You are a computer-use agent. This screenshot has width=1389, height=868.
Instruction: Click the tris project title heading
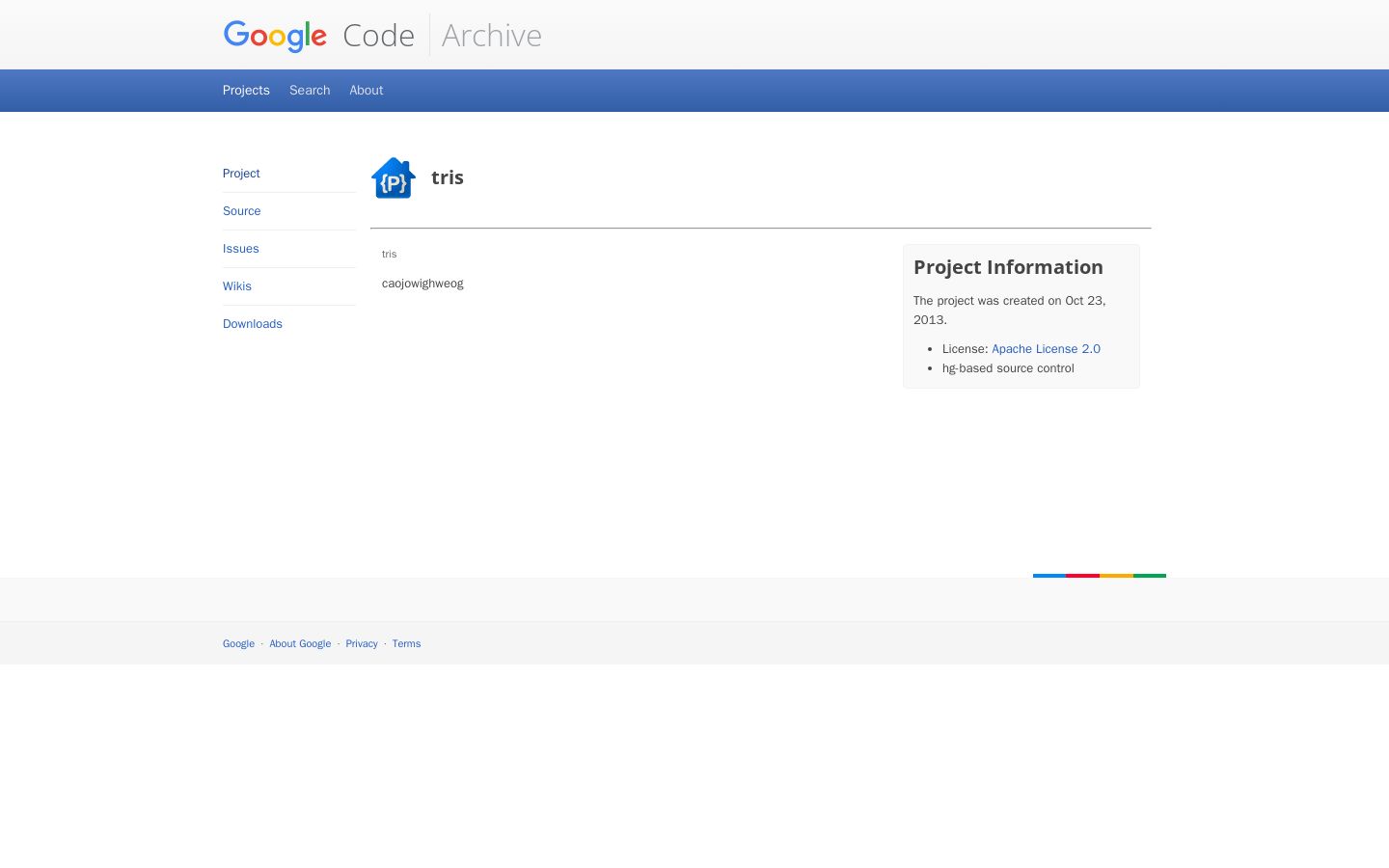tap(448, 177)
